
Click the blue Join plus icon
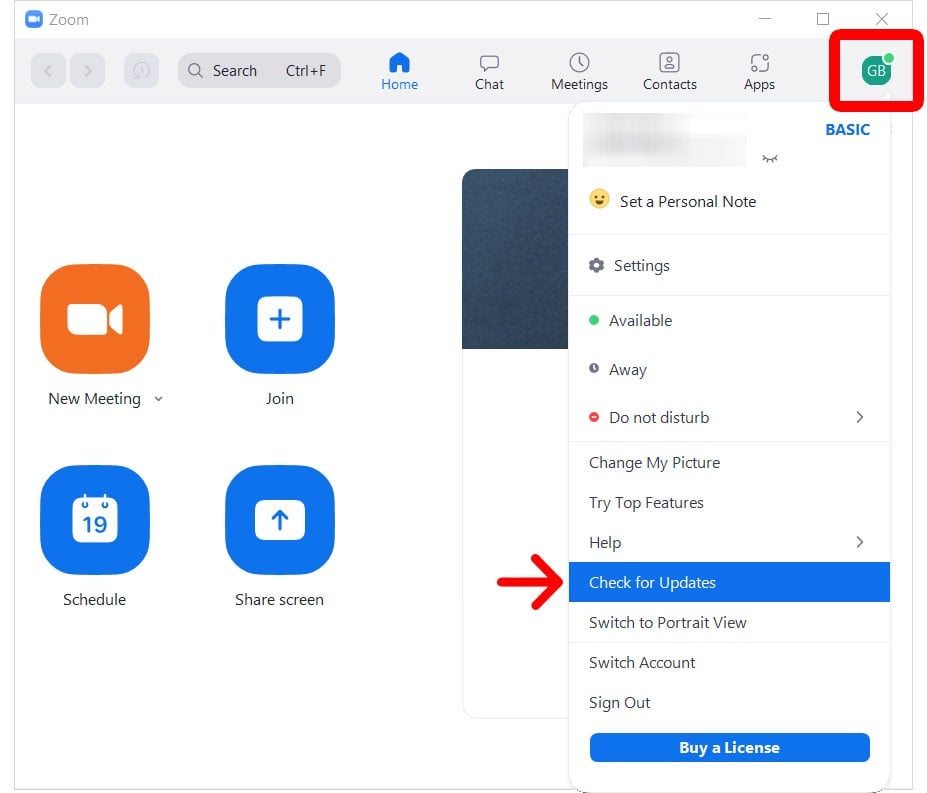tap(280, 319)
